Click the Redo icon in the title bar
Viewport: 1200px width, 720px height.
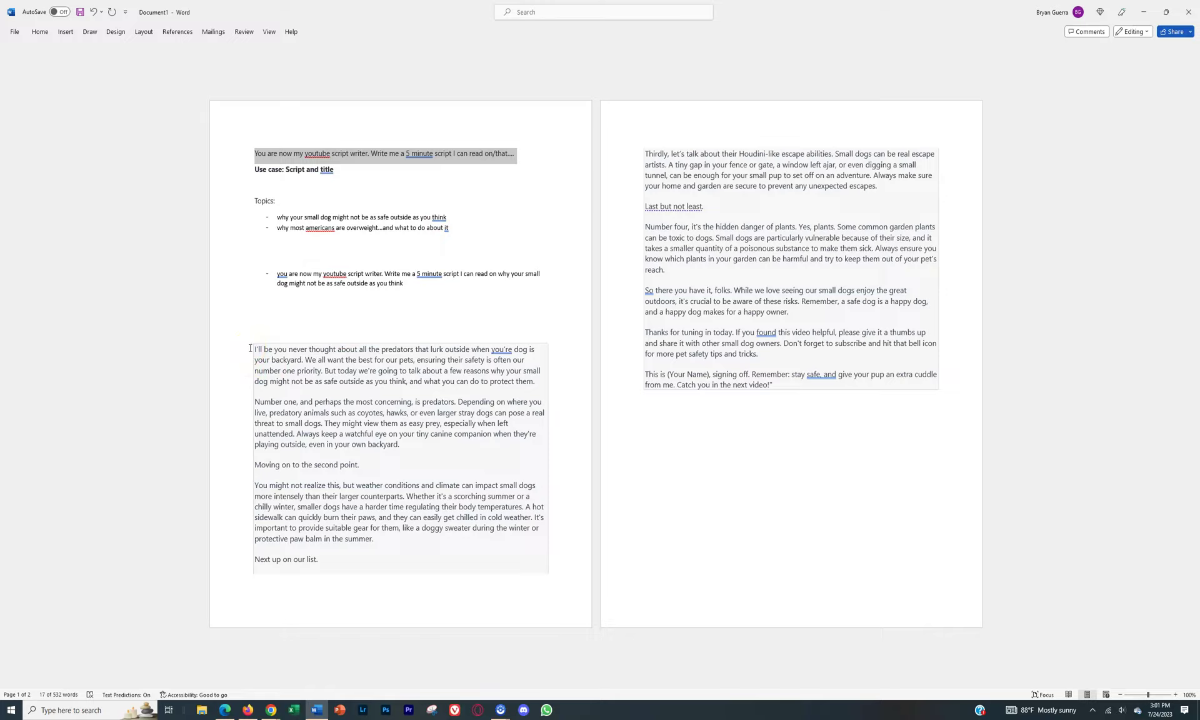click(112, 12)
